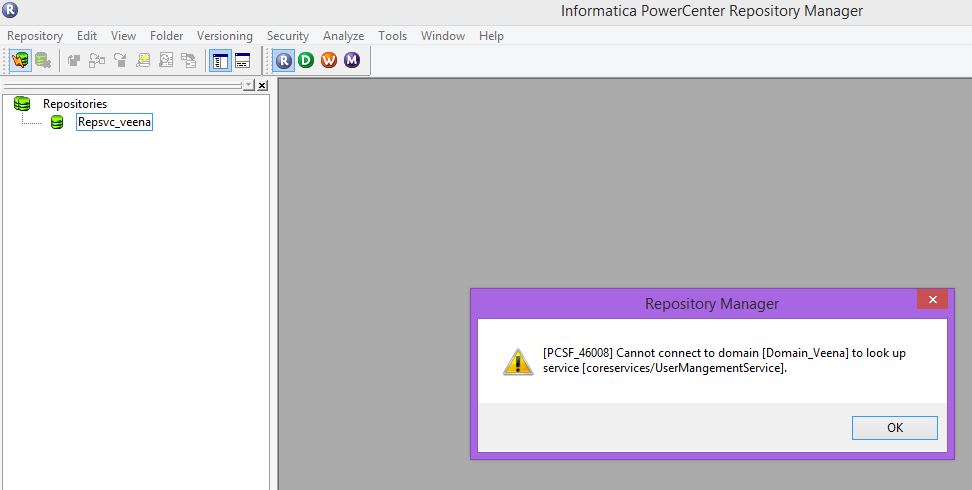Toggle the Output window view icon
This screenshot has height=490, width=972.
242,60
